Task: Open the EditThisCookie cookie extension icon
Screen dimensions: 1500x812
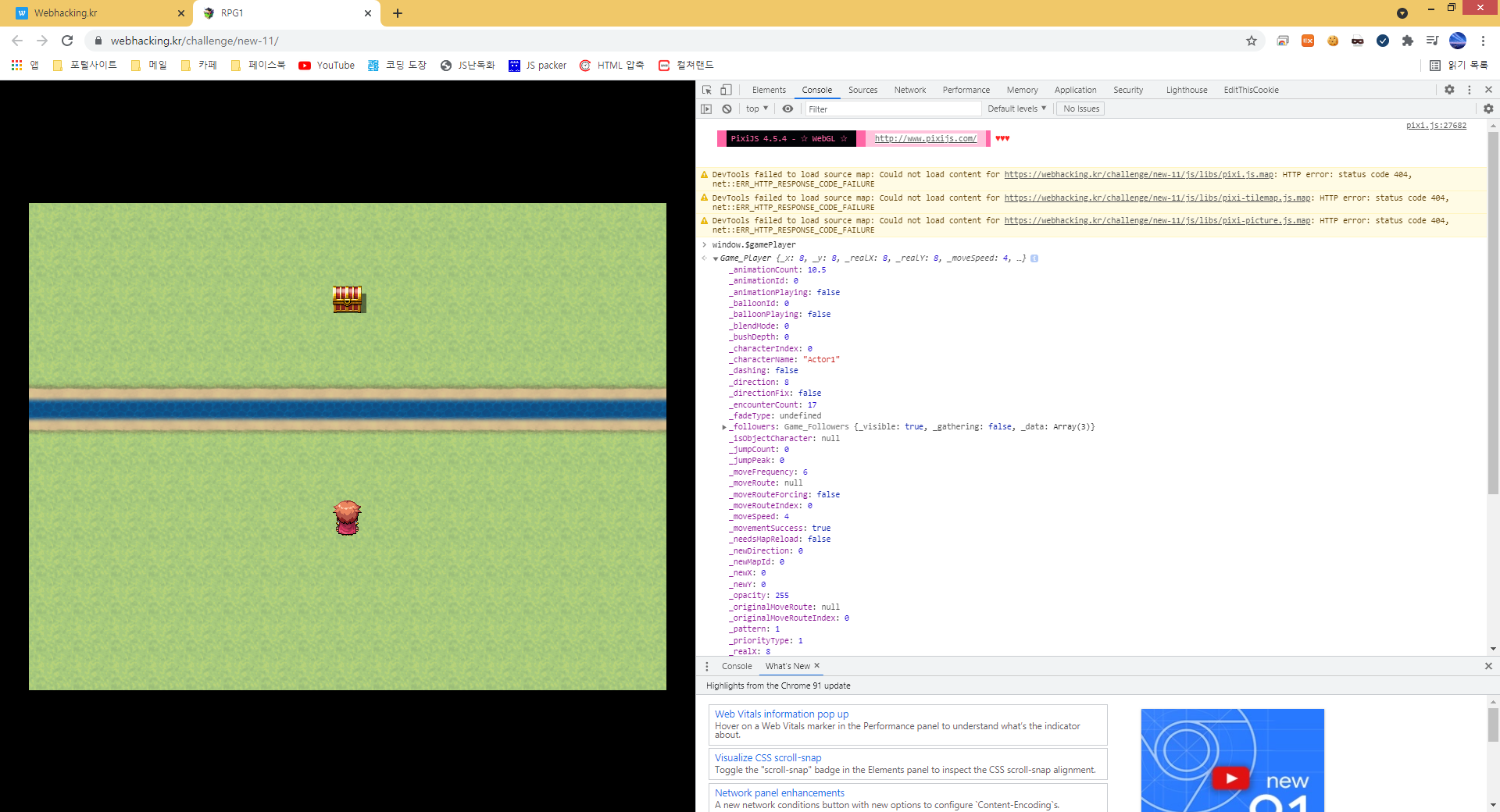Action: pyautogui.click(x=1333, y=41)
